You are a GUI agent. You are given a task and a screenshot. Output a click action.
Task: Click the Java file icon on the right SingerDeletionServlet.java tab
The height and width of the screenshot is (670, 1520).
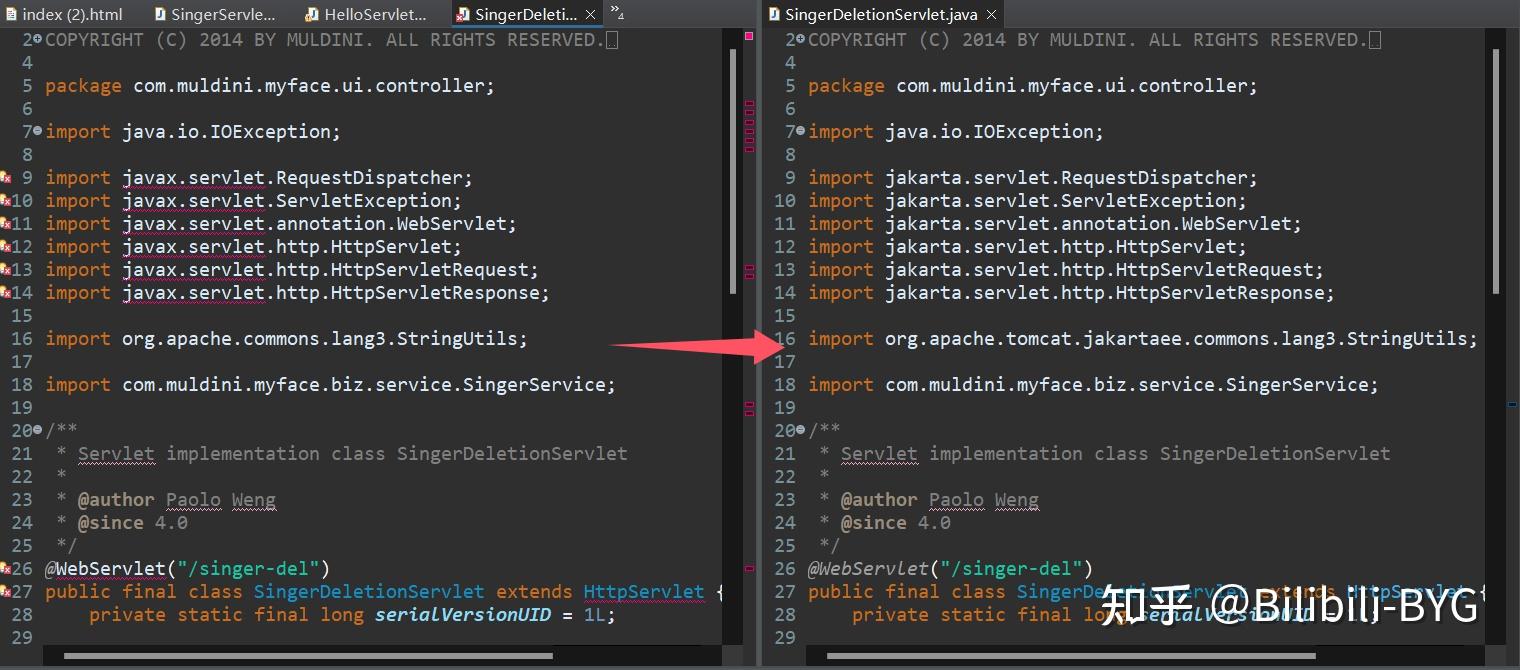773,14
